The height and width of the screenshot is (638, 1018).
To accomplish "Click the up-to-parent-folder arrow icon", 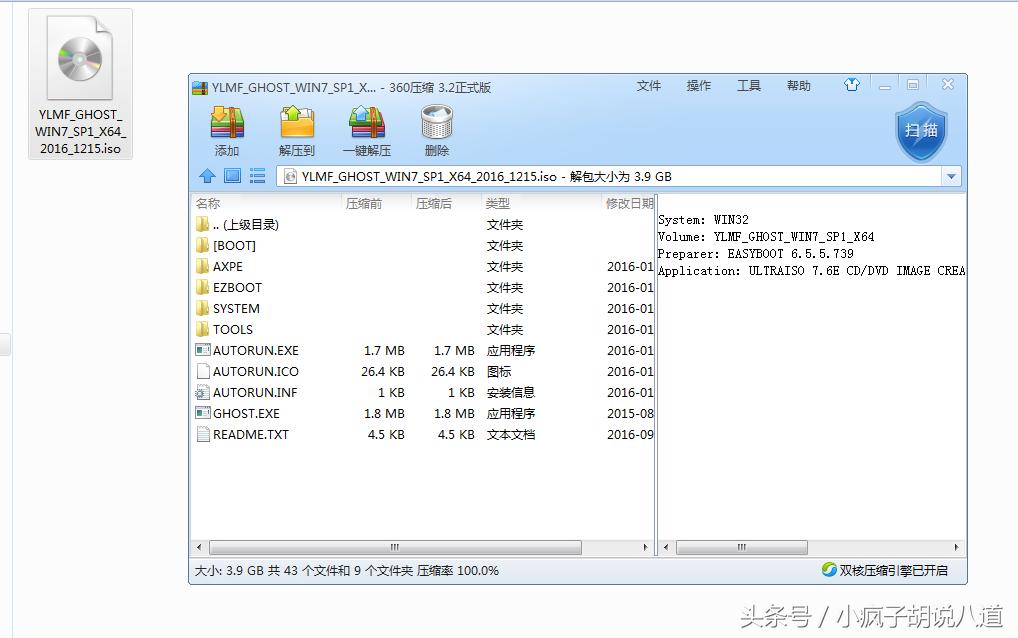I will point(208,176).
